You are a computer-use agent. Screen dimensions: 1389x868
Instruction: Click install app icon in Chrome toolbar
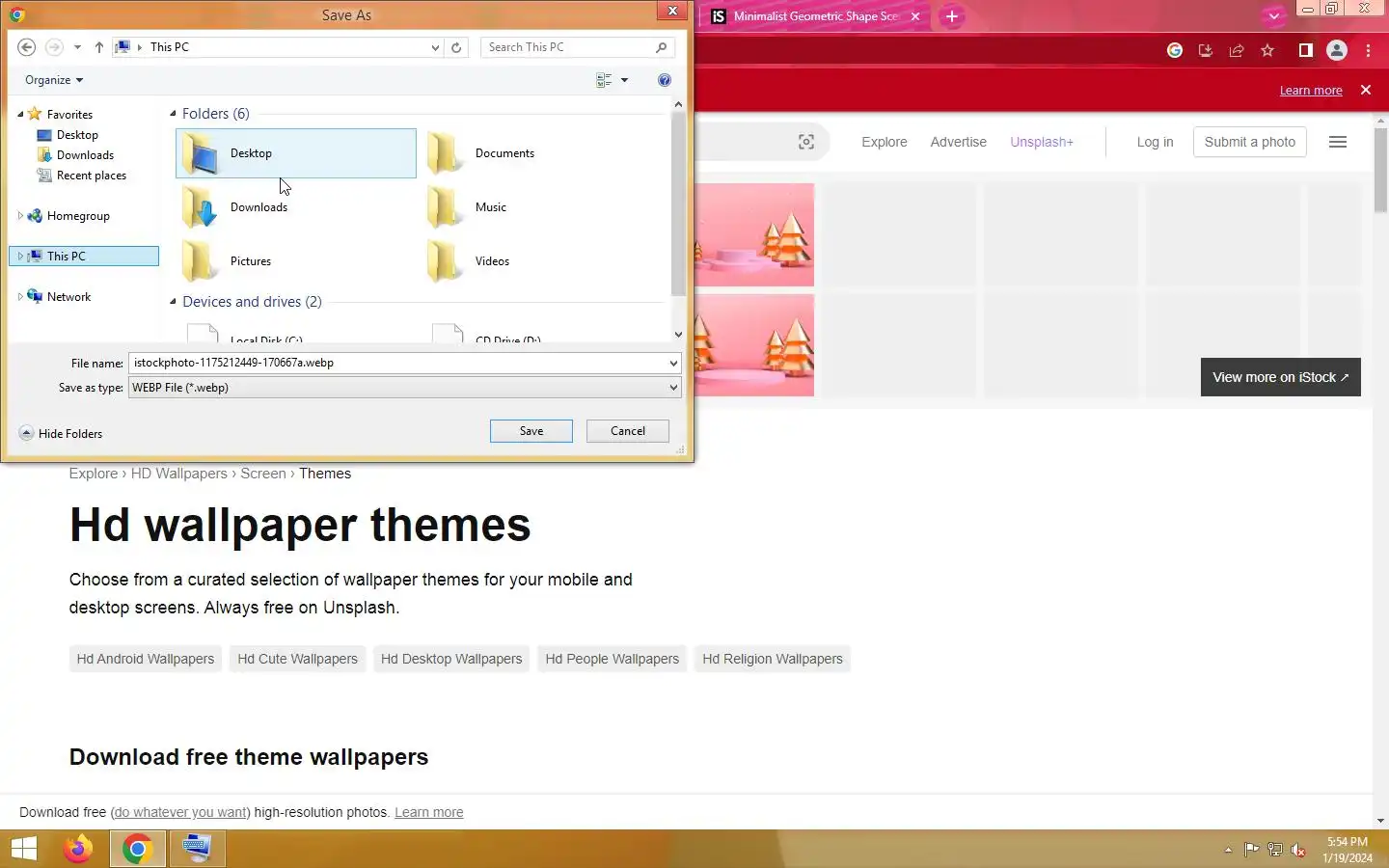(1206, 50)
